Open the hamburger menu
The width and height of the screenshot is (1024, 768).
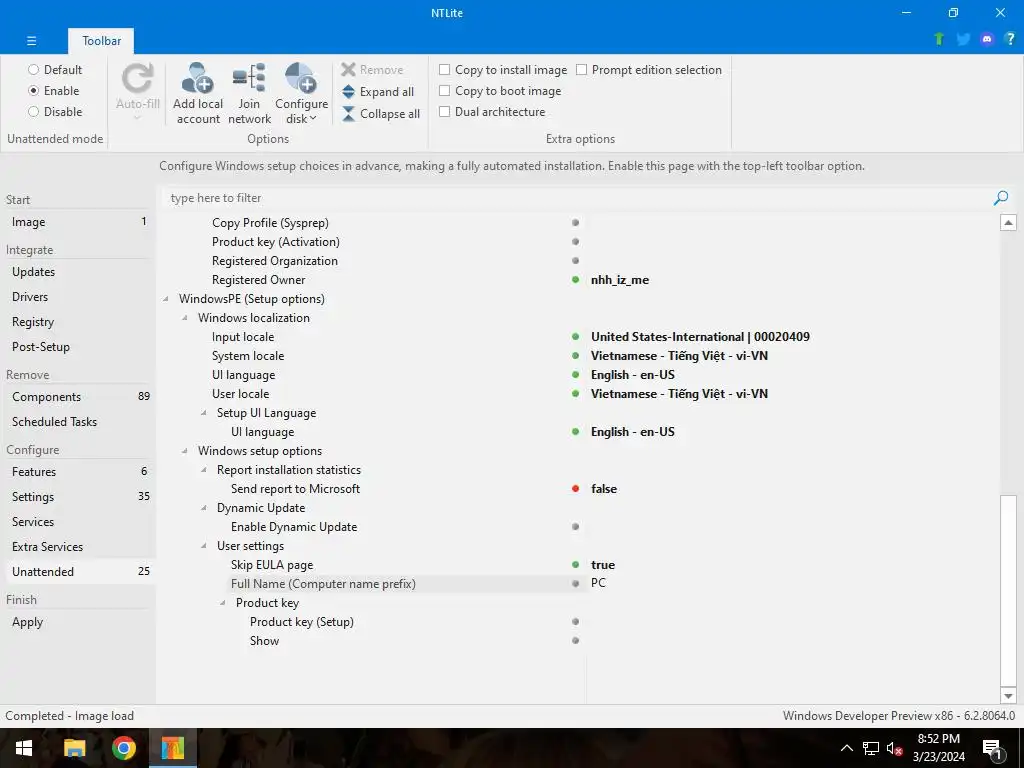[31, 40]
